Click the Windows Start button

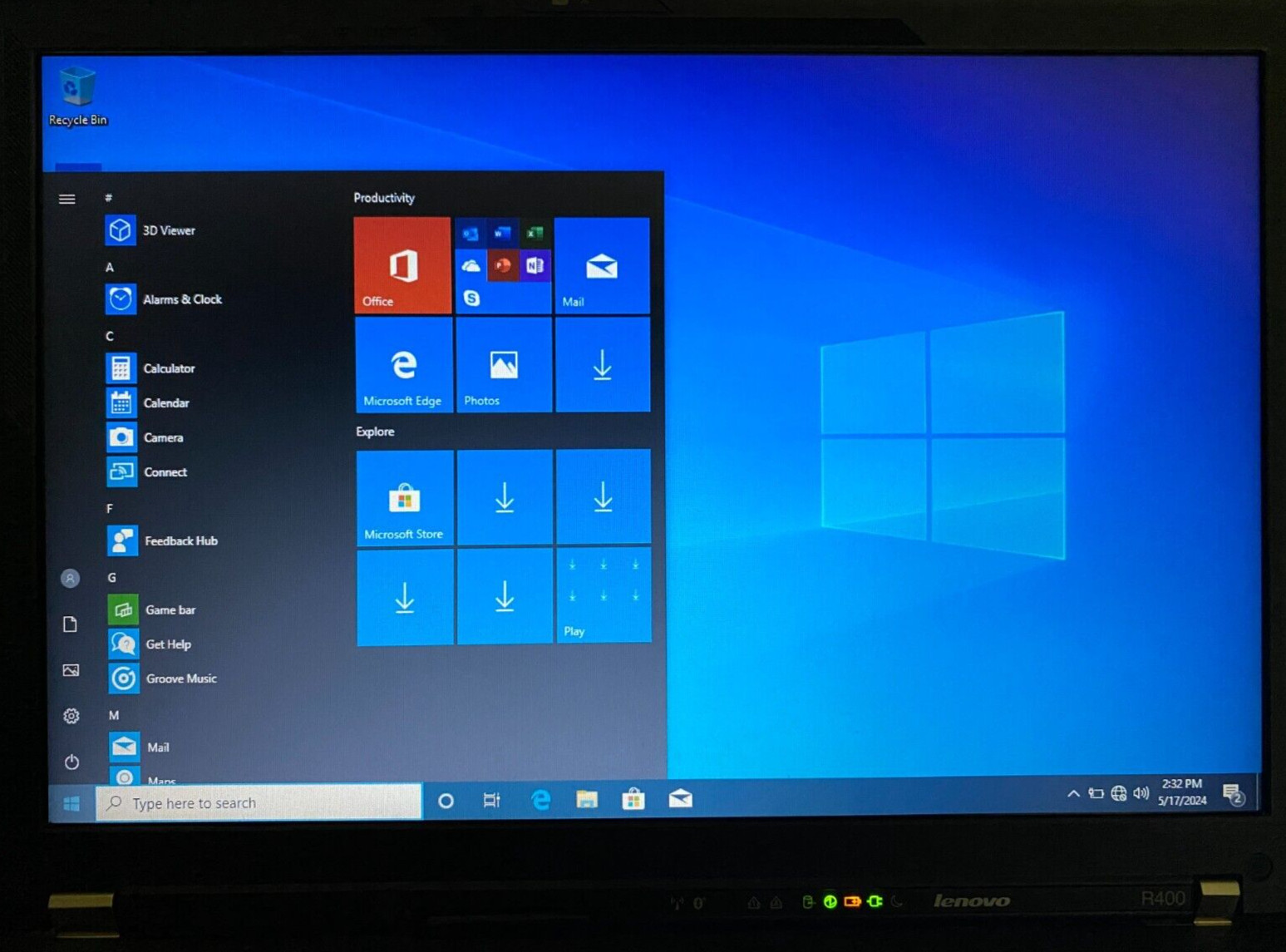(x=71, y=804)
